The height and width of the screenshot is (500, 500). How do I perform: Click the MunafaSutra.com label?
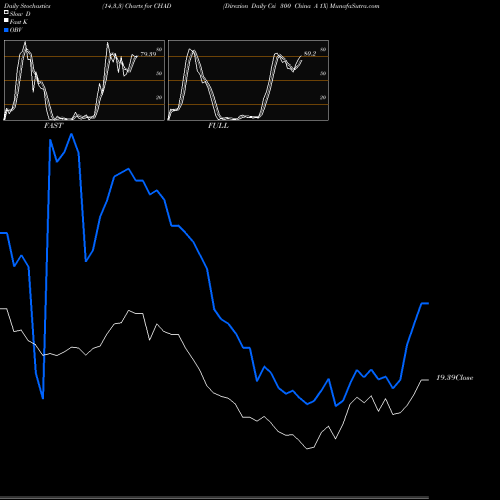[355, 6]
